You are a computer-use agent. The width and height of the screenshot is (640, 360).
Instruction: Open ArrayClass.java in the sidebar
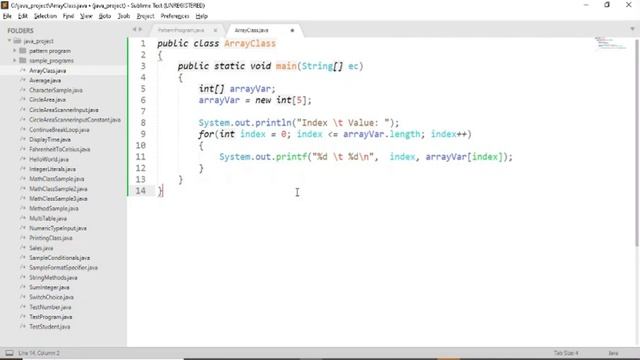47,71
